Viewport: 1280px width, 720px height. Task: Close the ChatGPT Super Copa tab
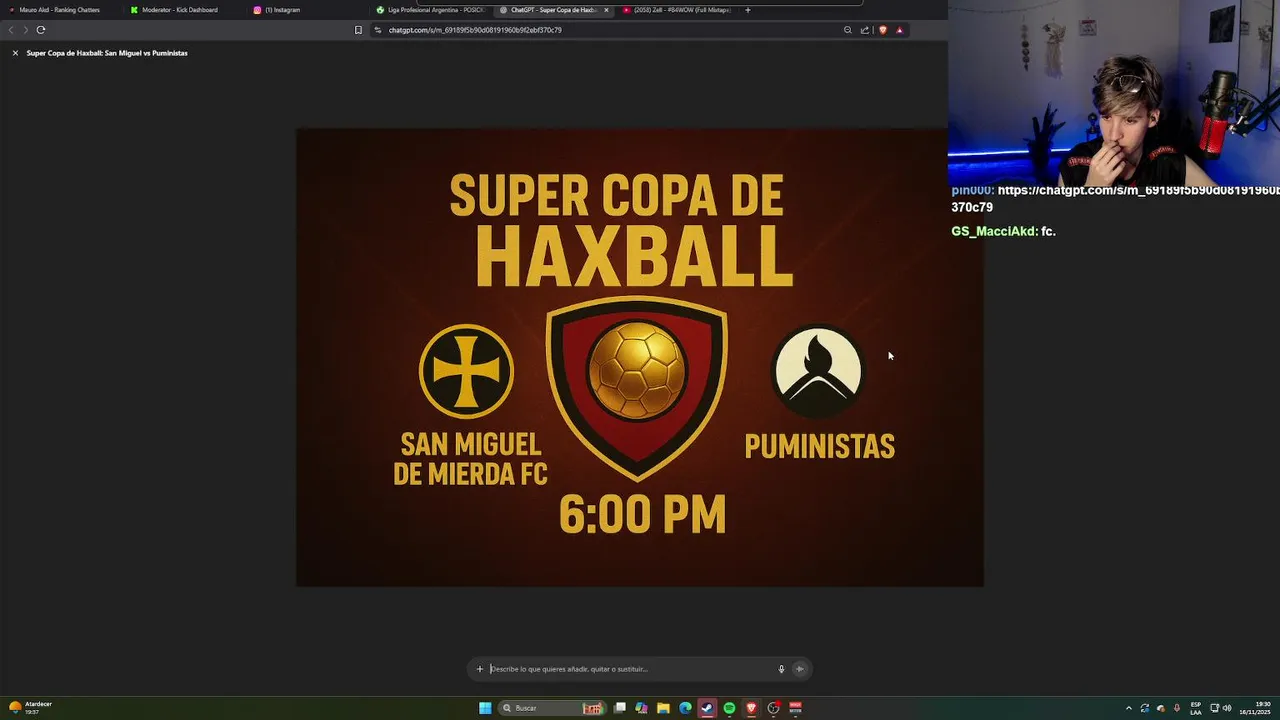tap(606, 10)
